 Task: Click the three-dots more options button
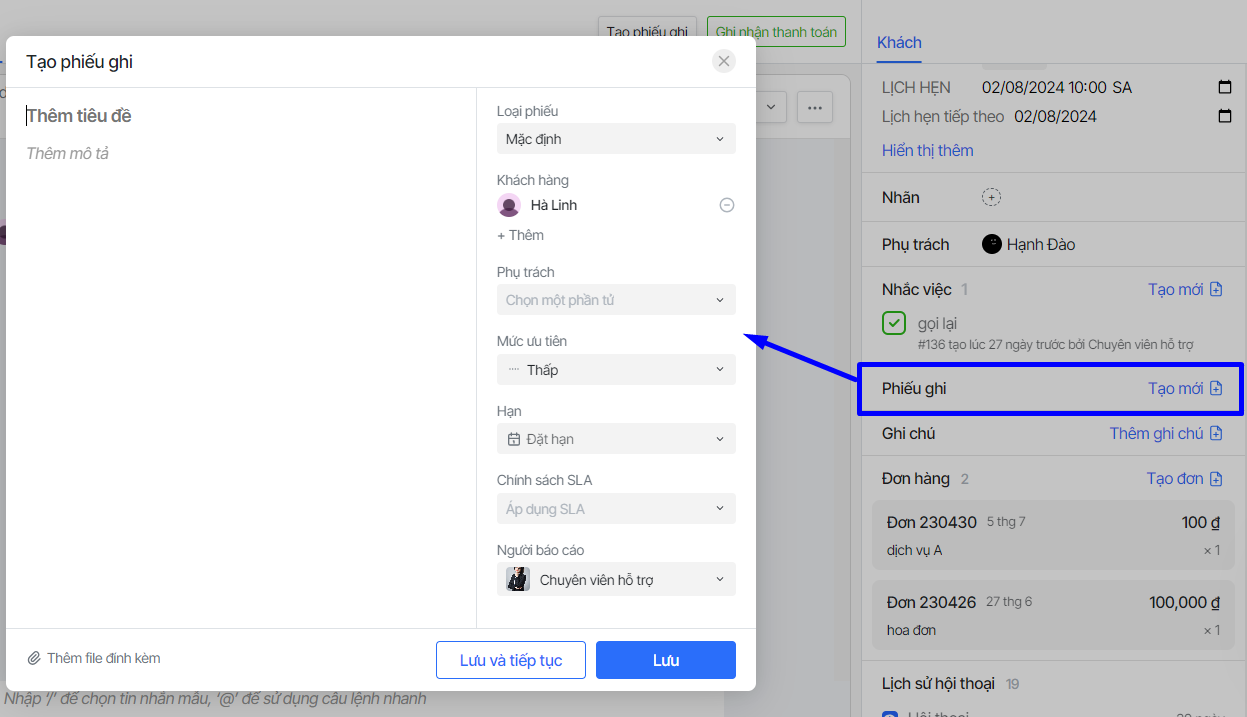coord(815,107)
